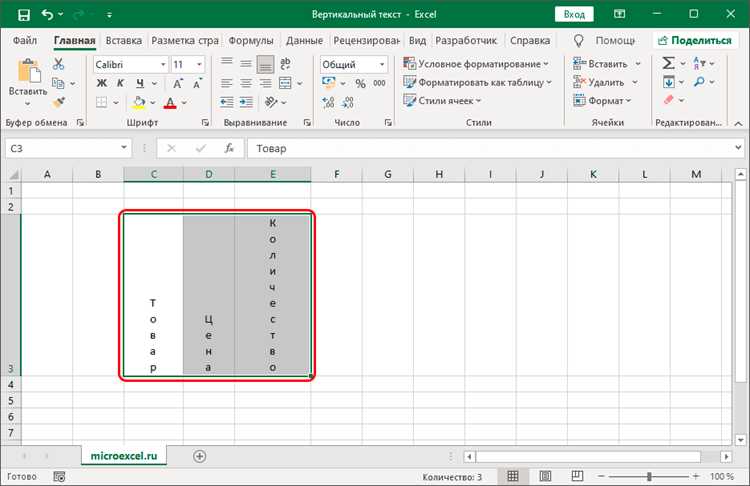This screenshot has width=750, height=486.
Task: Add a new sheet with plus icon
Action: pyautogui.click(x=199, y=456)
